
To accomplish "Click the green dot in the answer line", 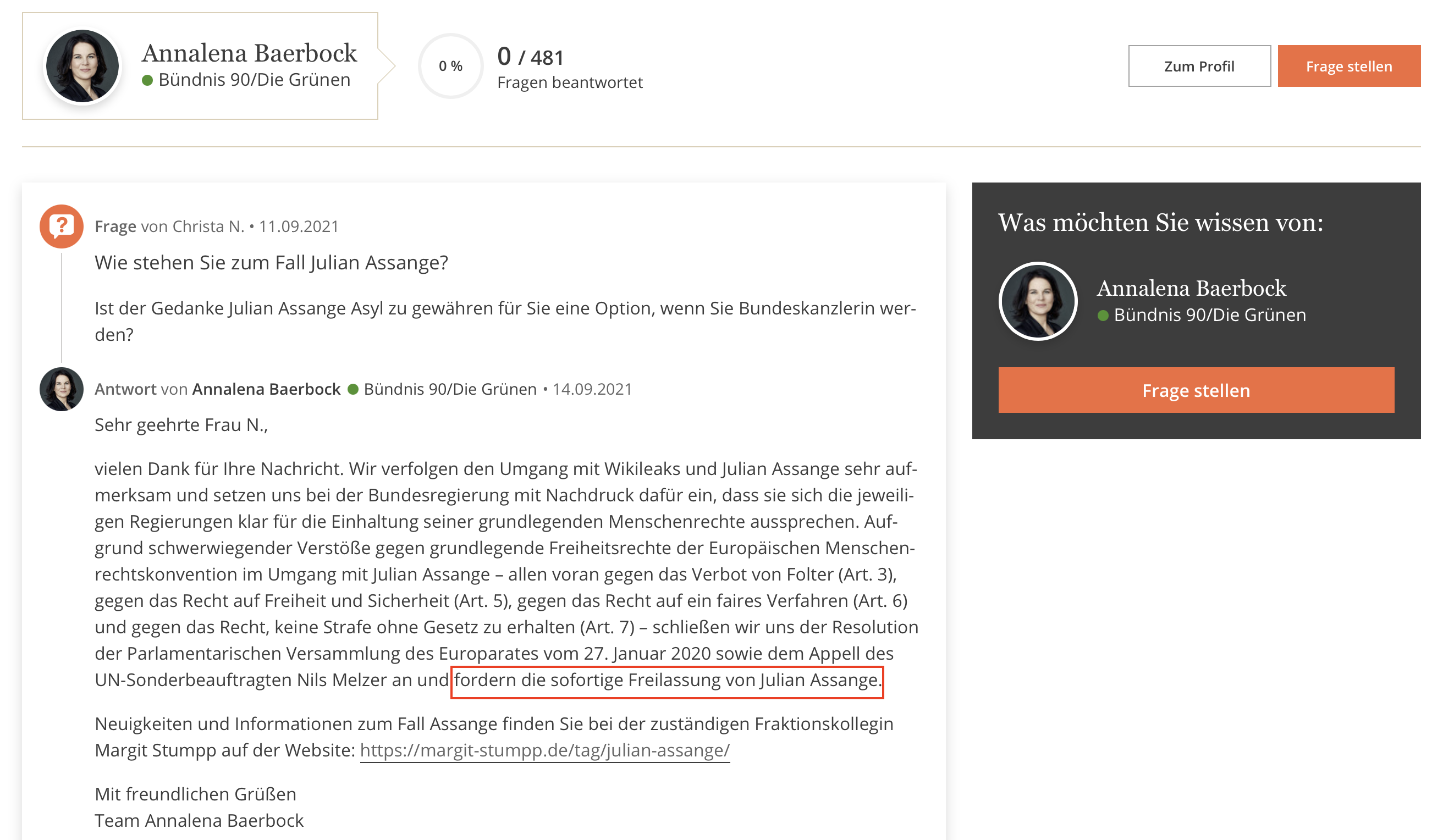I will tap(353, 389).
